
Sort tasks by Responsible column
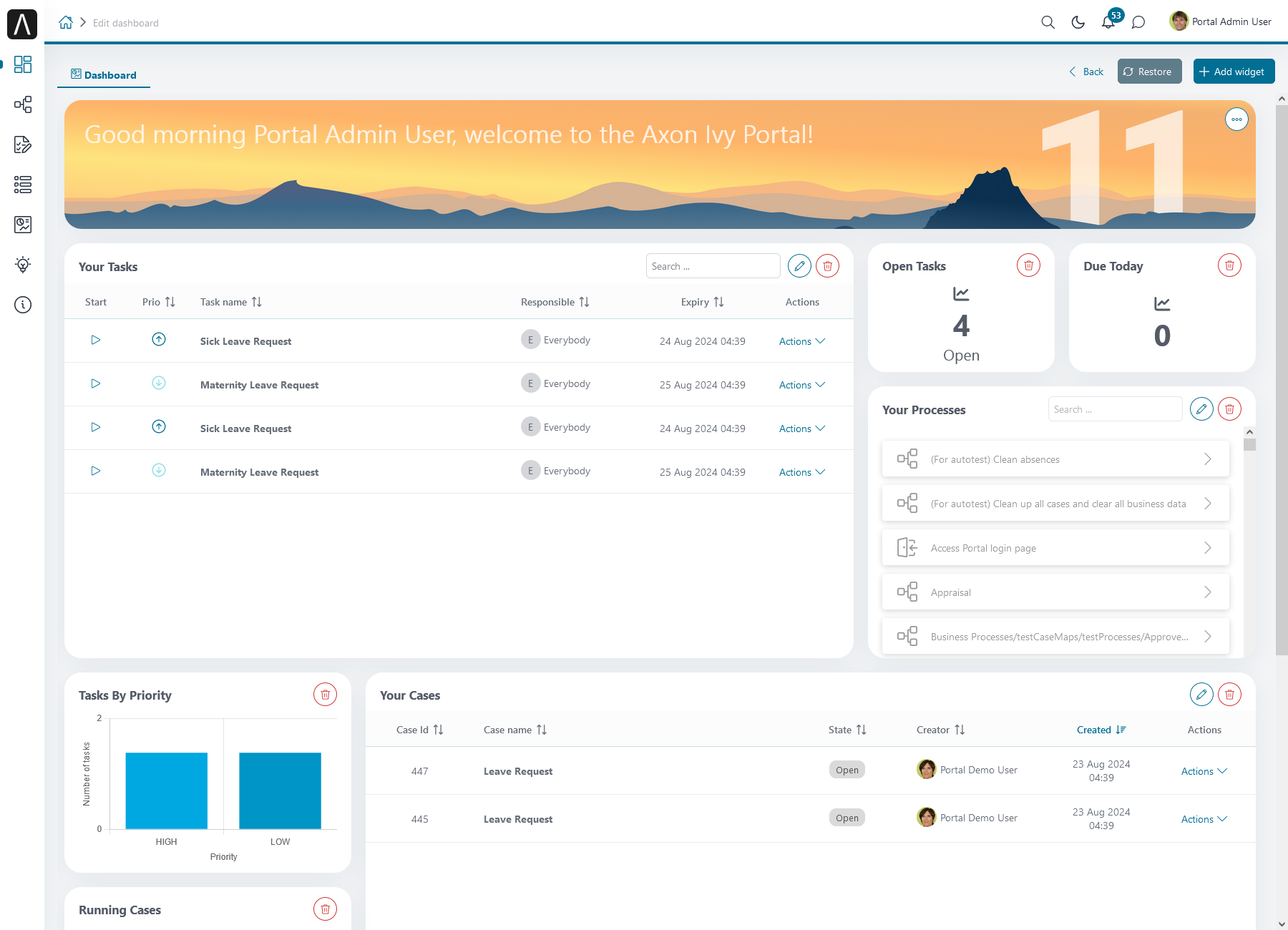584,302
